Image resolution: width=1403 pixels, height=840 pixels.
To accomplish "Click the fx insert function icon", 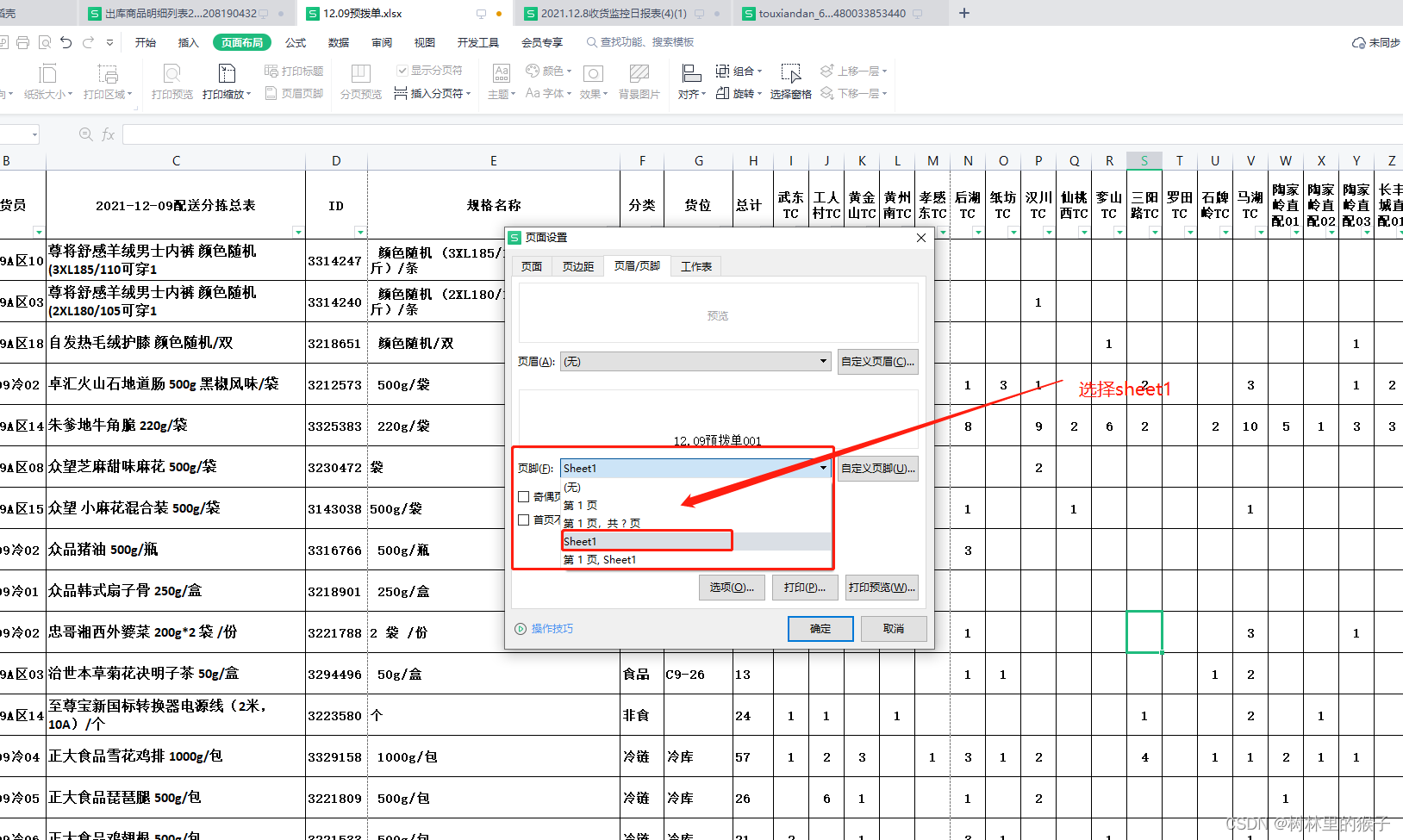I will click(x=109, y=134).
